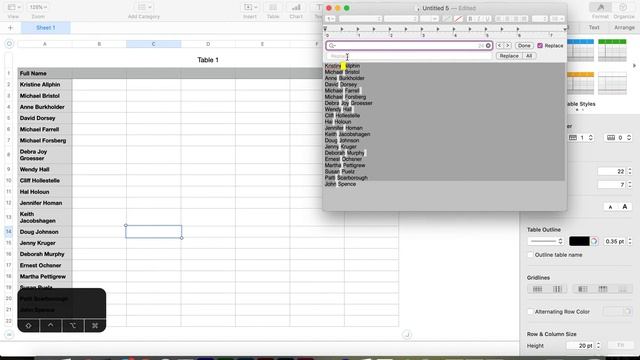The height and width of the screenshot is (360, 640).
Task: Click text background color swatch in TextEdit
Action: [x=459, y=19]
